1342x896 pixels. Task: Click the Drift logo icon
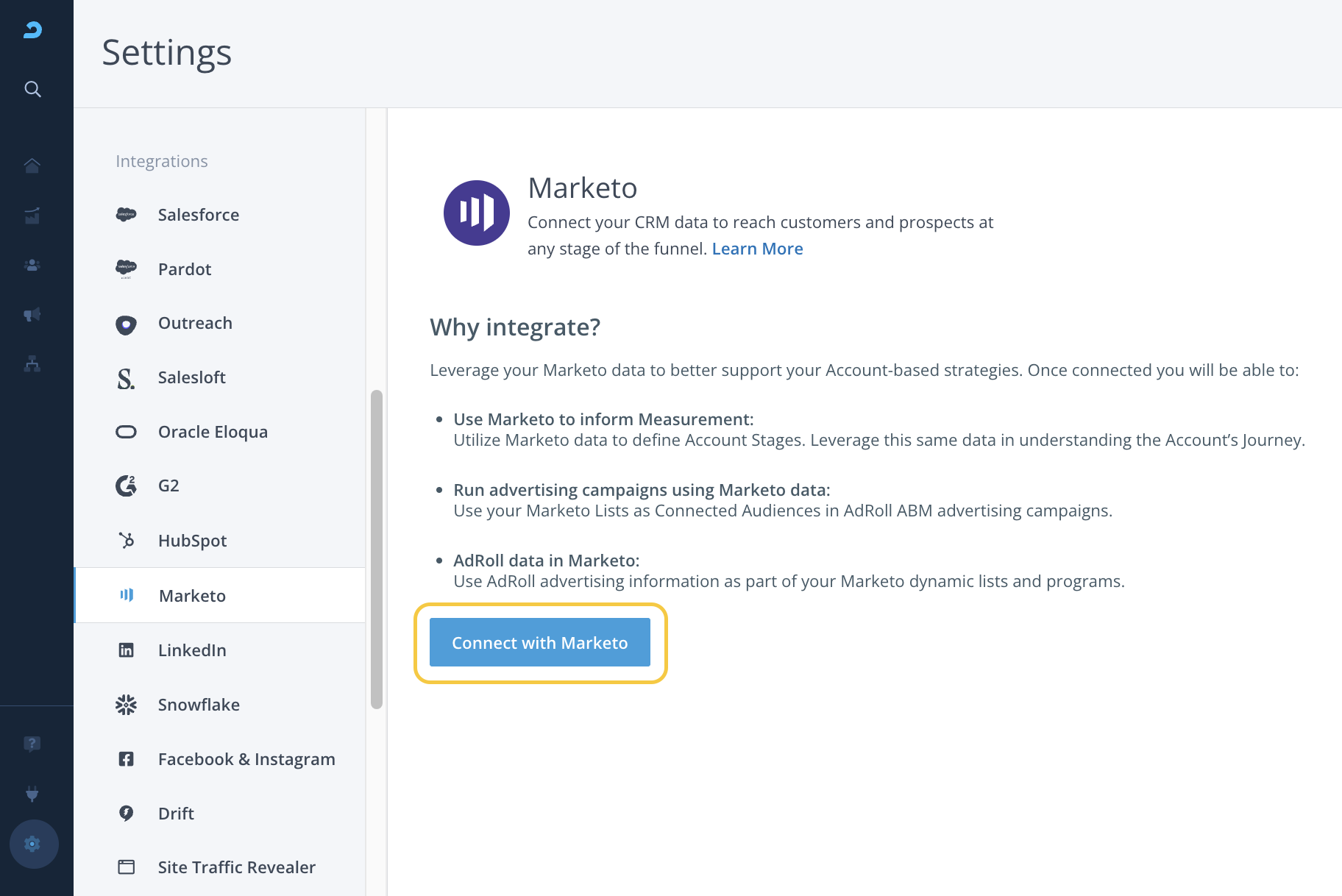click(x=127, y=813)
